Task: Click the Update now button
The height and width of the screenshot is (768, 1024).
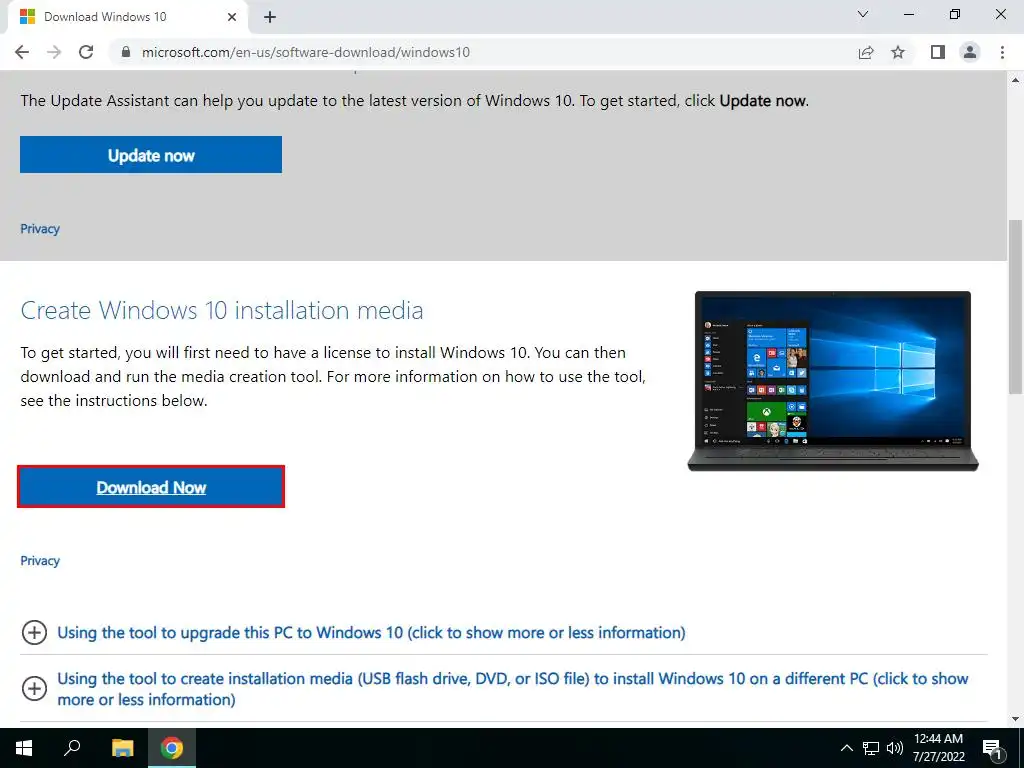Action: [x=151, y=155]
